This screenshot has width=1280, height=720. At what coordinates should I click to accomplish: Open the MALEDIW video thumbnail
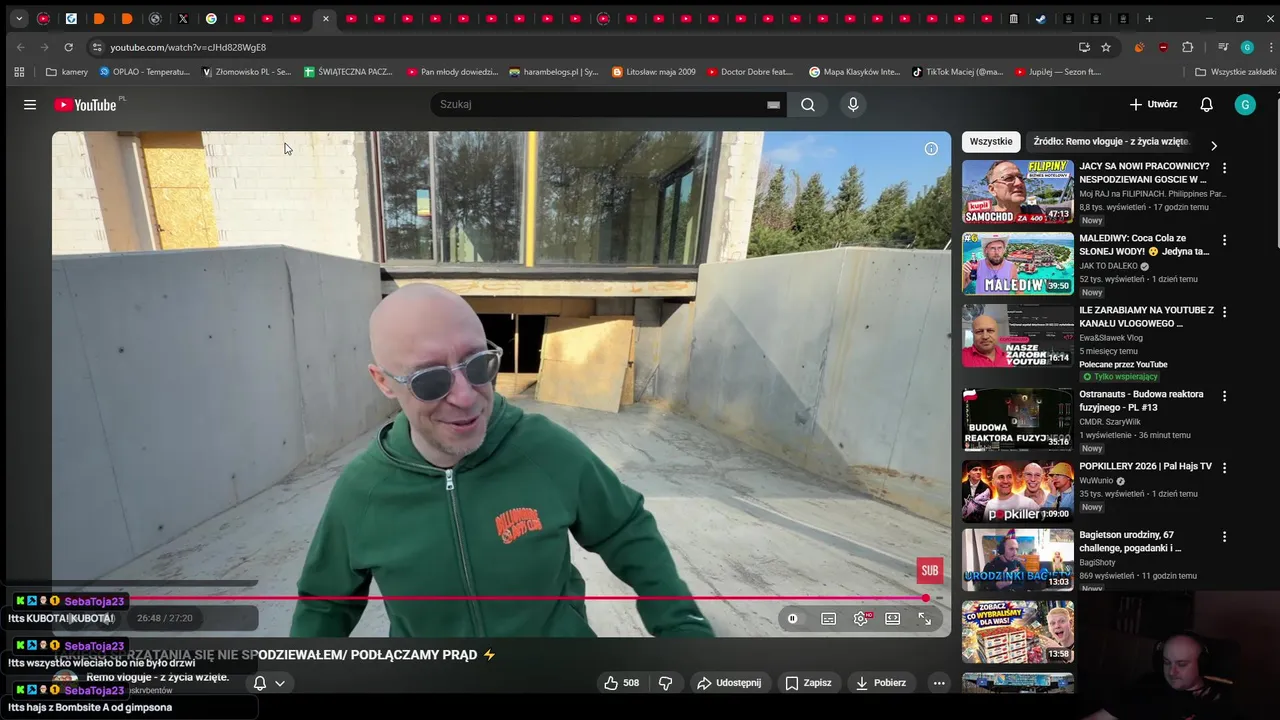(x=1018, y=264)
